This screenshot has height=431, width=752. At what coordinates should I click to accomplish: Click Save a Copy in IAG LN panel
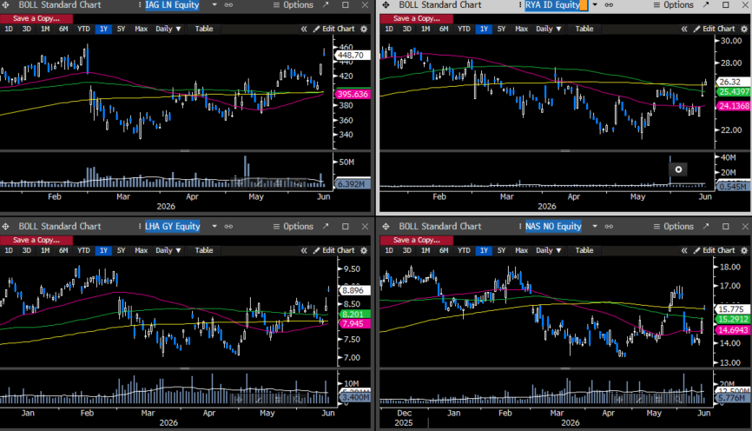pos(36,19)
